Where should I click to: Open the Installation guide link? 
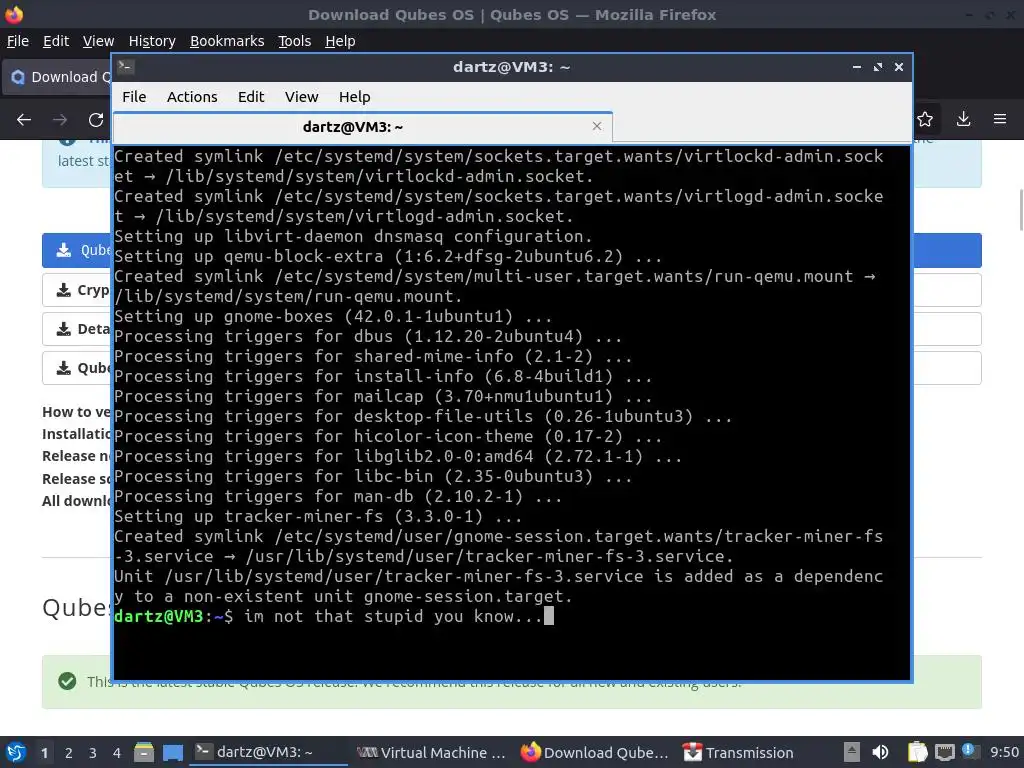76,434
